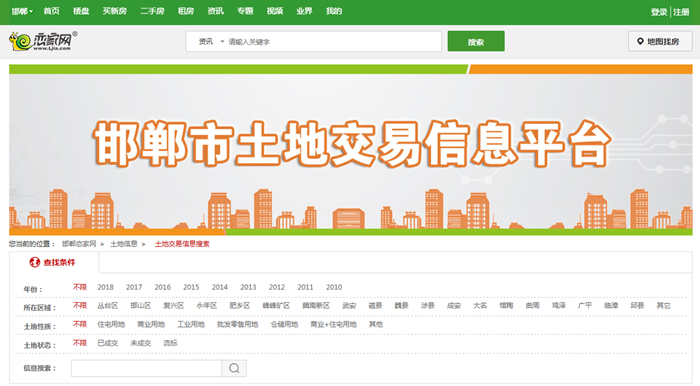
Task: Filter land type 住宅用地
Action: point(111,324)
